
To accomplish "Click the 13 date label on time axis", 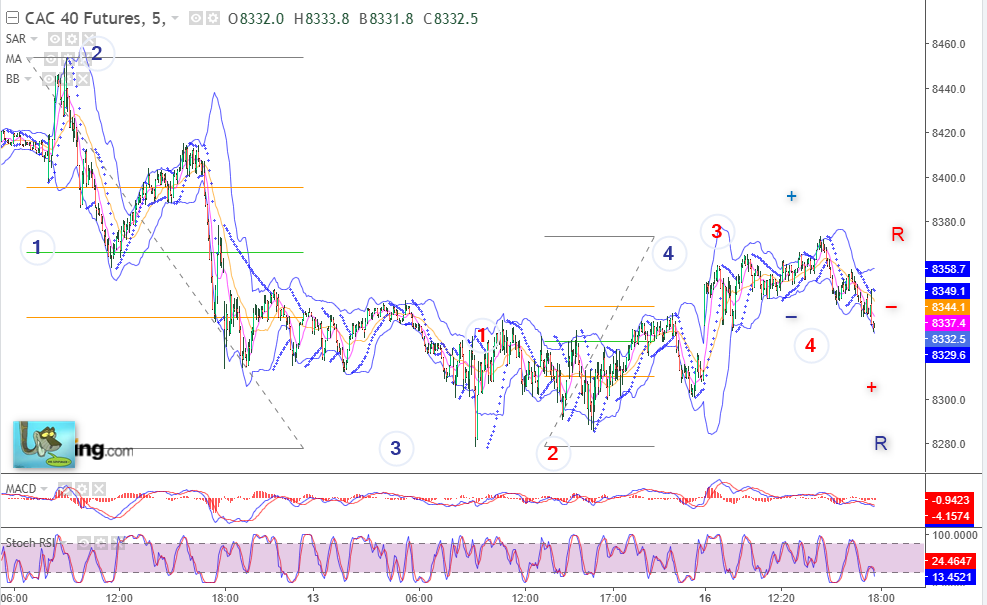I will (x=313, y=597).
